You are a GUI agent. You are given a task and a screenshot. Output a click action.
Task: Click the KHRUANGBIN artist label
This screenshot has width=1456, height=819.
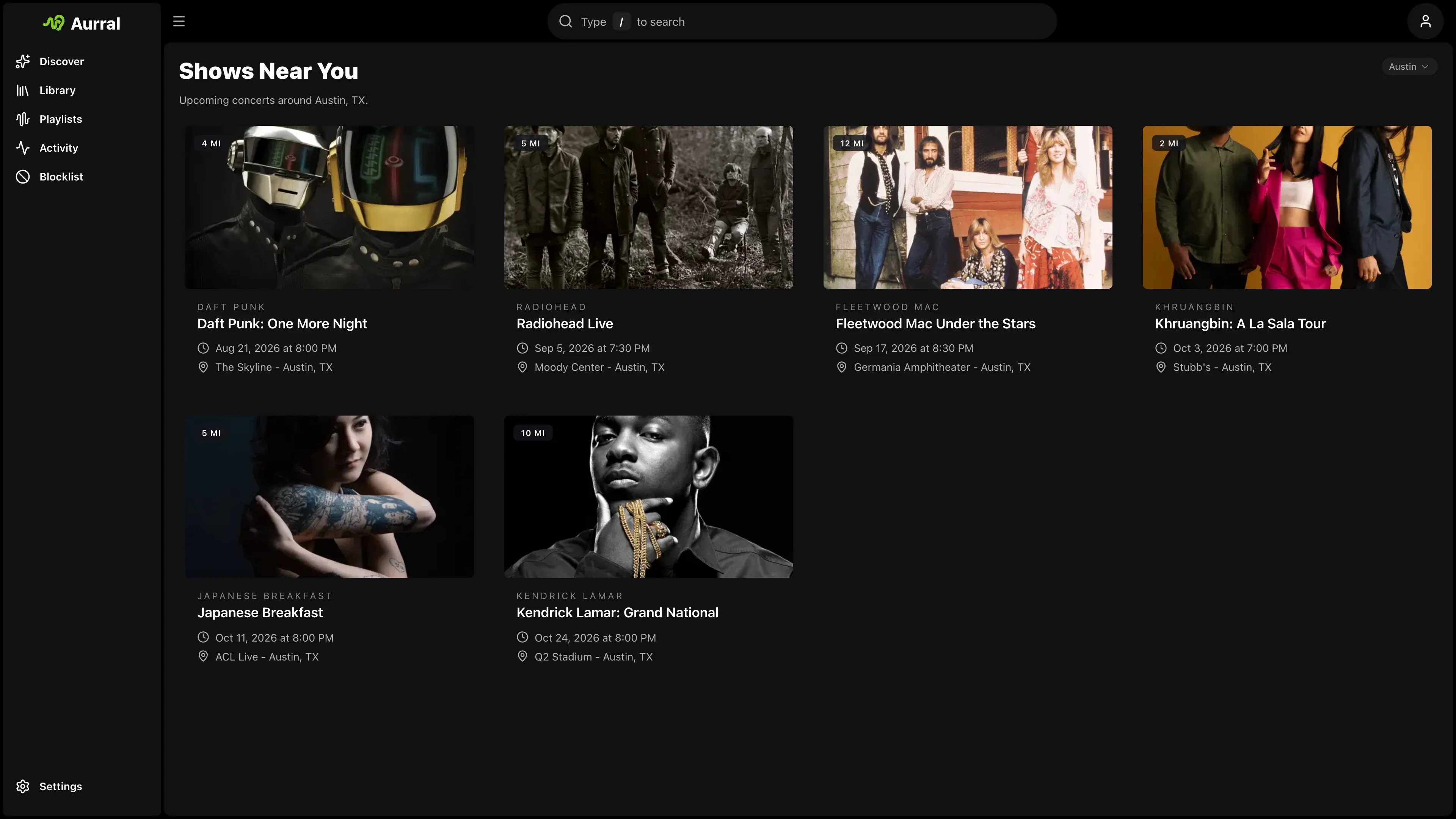[1194, 307]
